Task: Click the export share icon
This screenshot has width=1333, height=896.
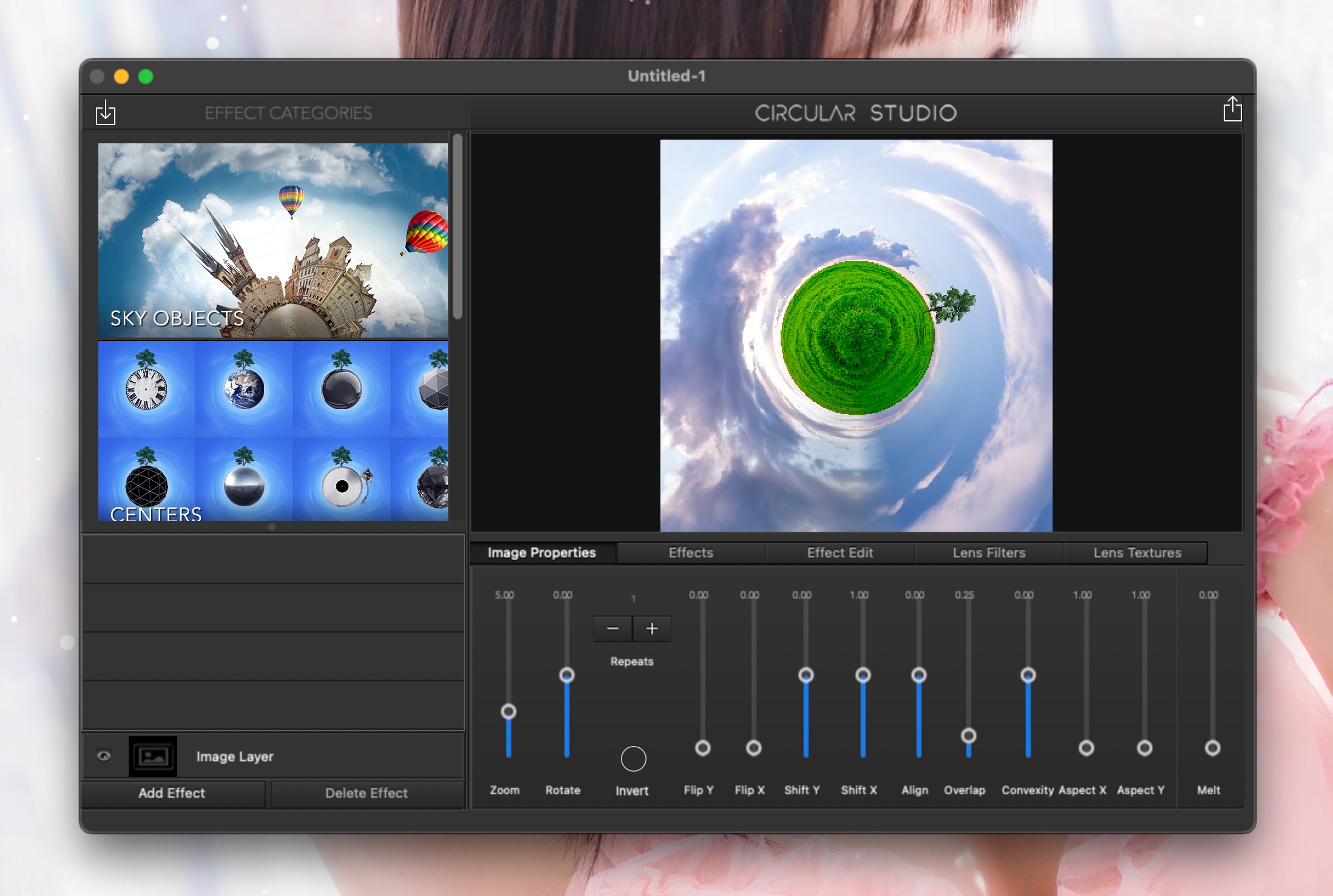Action: [1232, 109]
